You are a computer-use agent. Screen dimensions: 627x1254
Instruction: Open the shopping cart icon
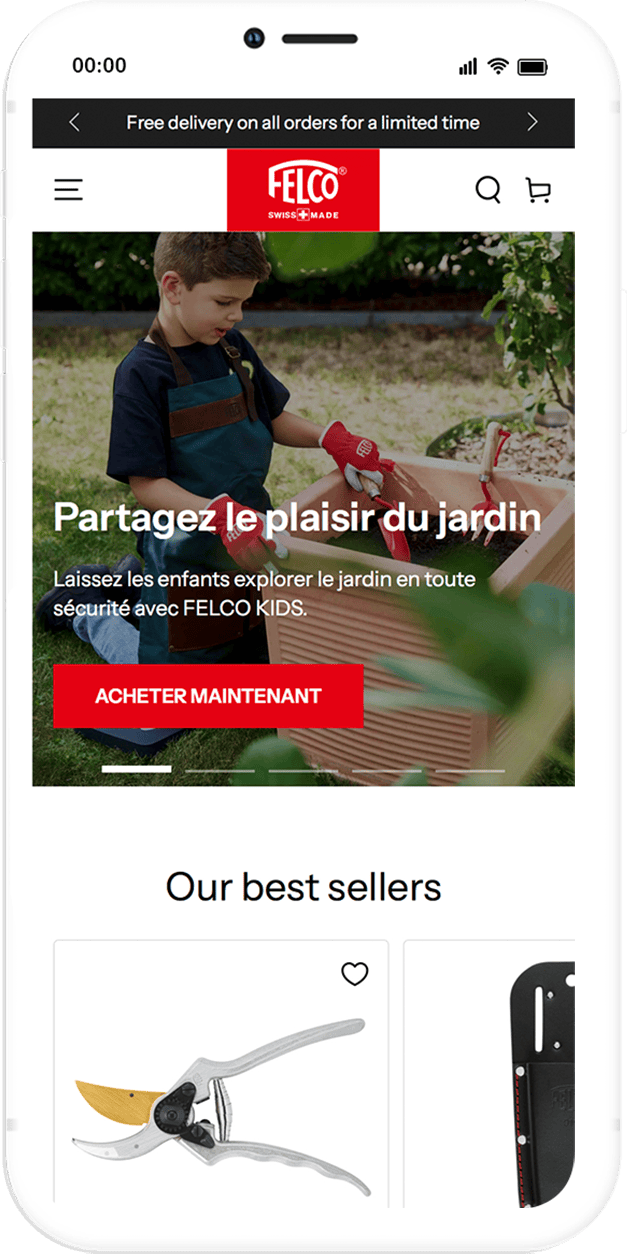(x=538, y=190)
